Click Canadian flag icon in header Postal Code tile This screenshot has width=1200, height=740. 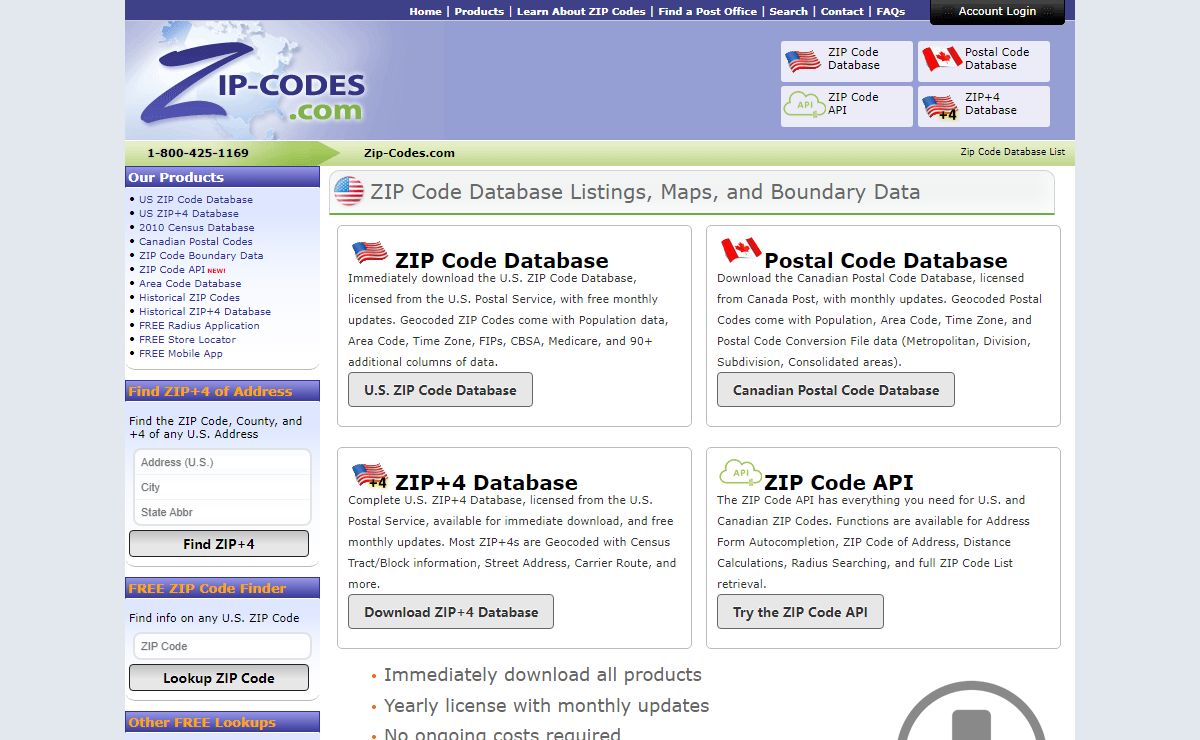coord(941,59)
